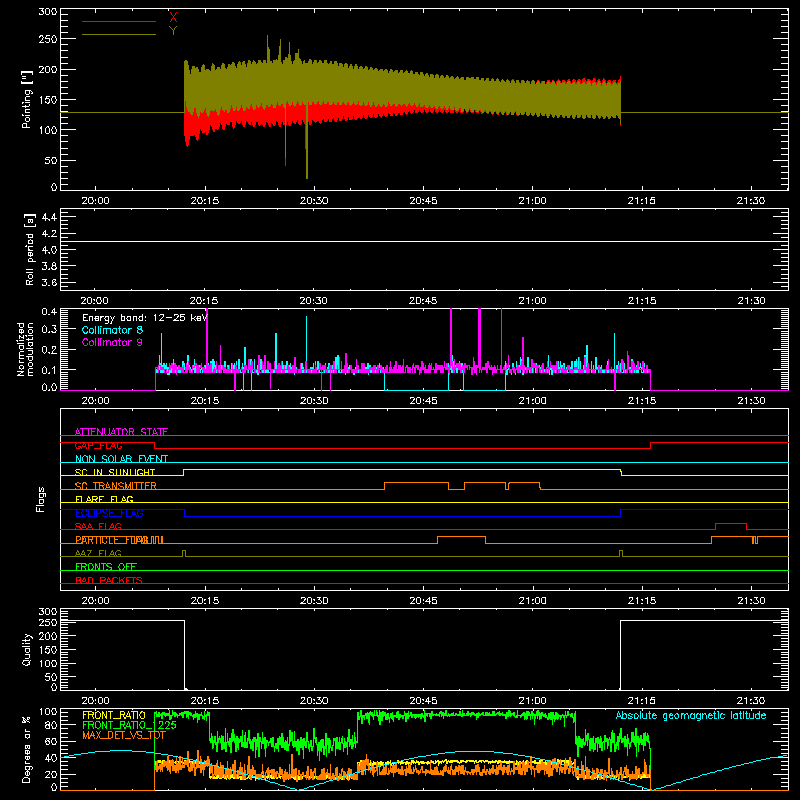Select the SC_IN_SUNLIGHT flag label

(x=115, y=472)
